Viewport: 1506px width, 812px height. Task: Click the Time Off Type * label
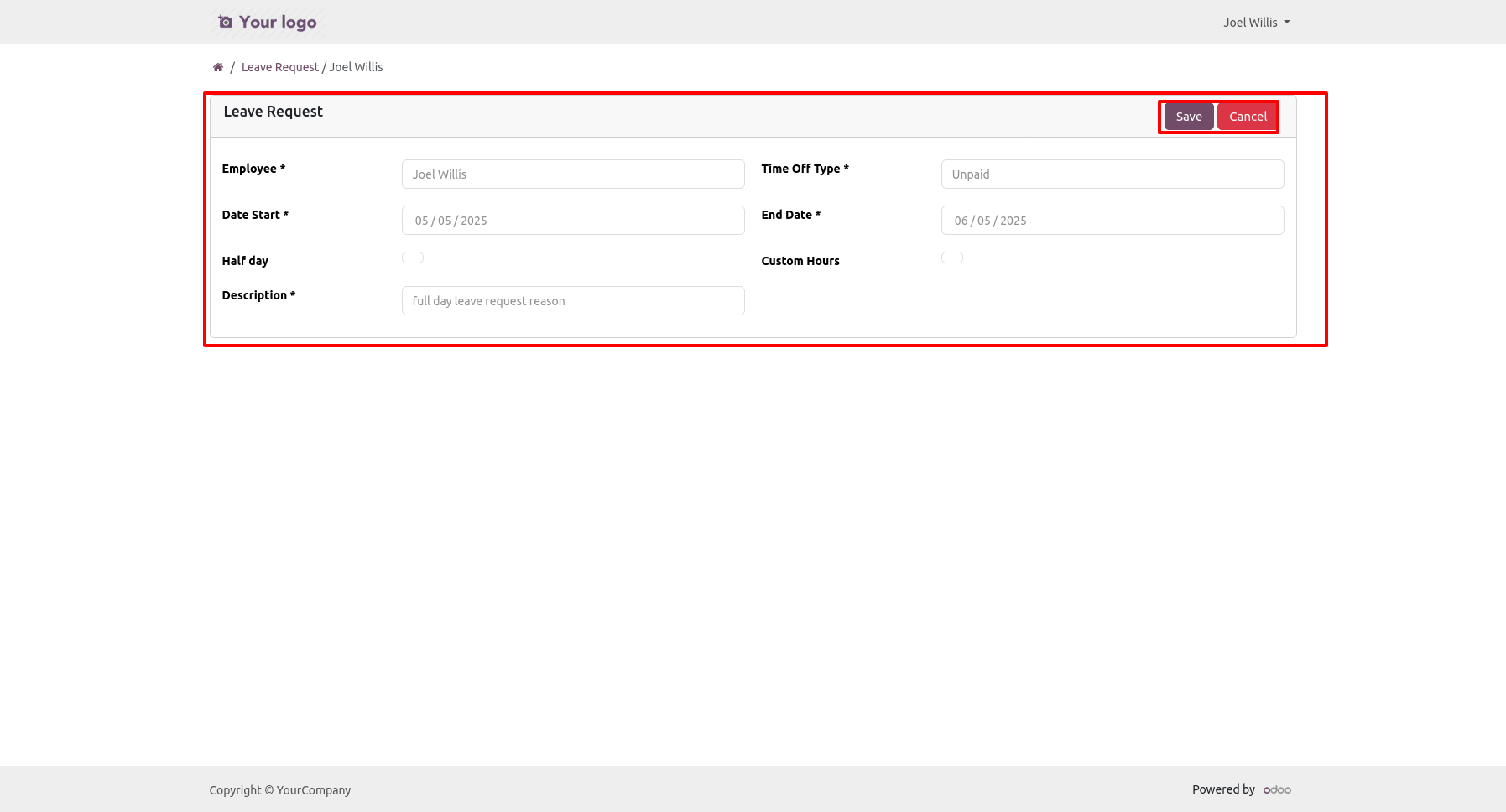click(805, 169)
